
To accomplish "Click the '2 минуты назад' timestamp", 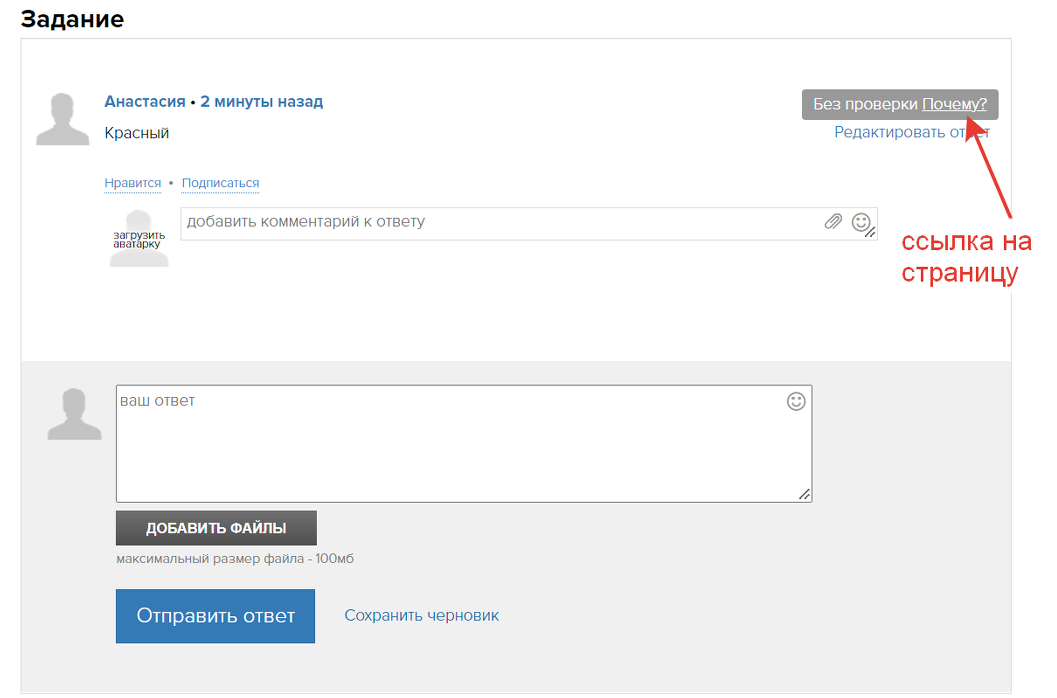I will [261, 102].
